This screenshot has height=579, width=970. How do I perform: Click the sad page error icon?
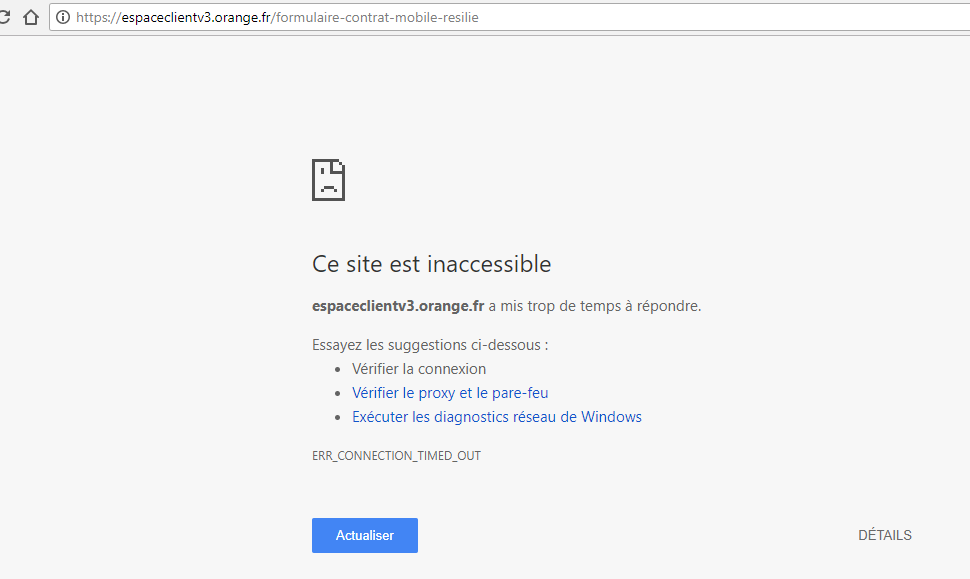pos(328,180)
